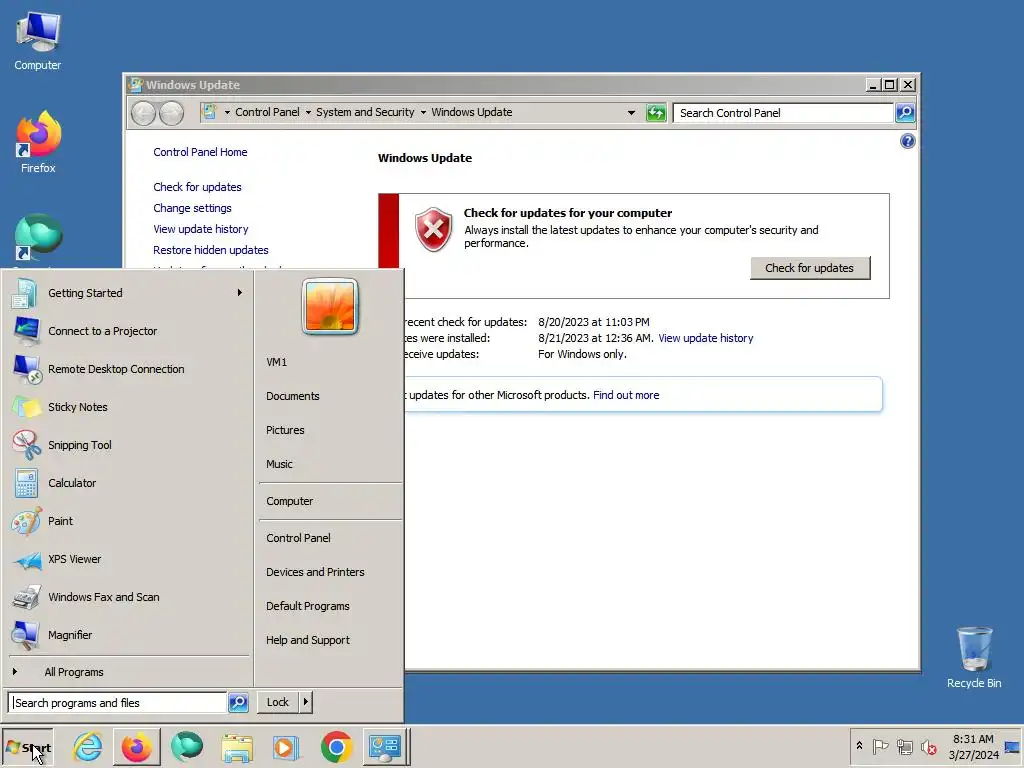Show hidden tray icons arrow

pos(859,746)
